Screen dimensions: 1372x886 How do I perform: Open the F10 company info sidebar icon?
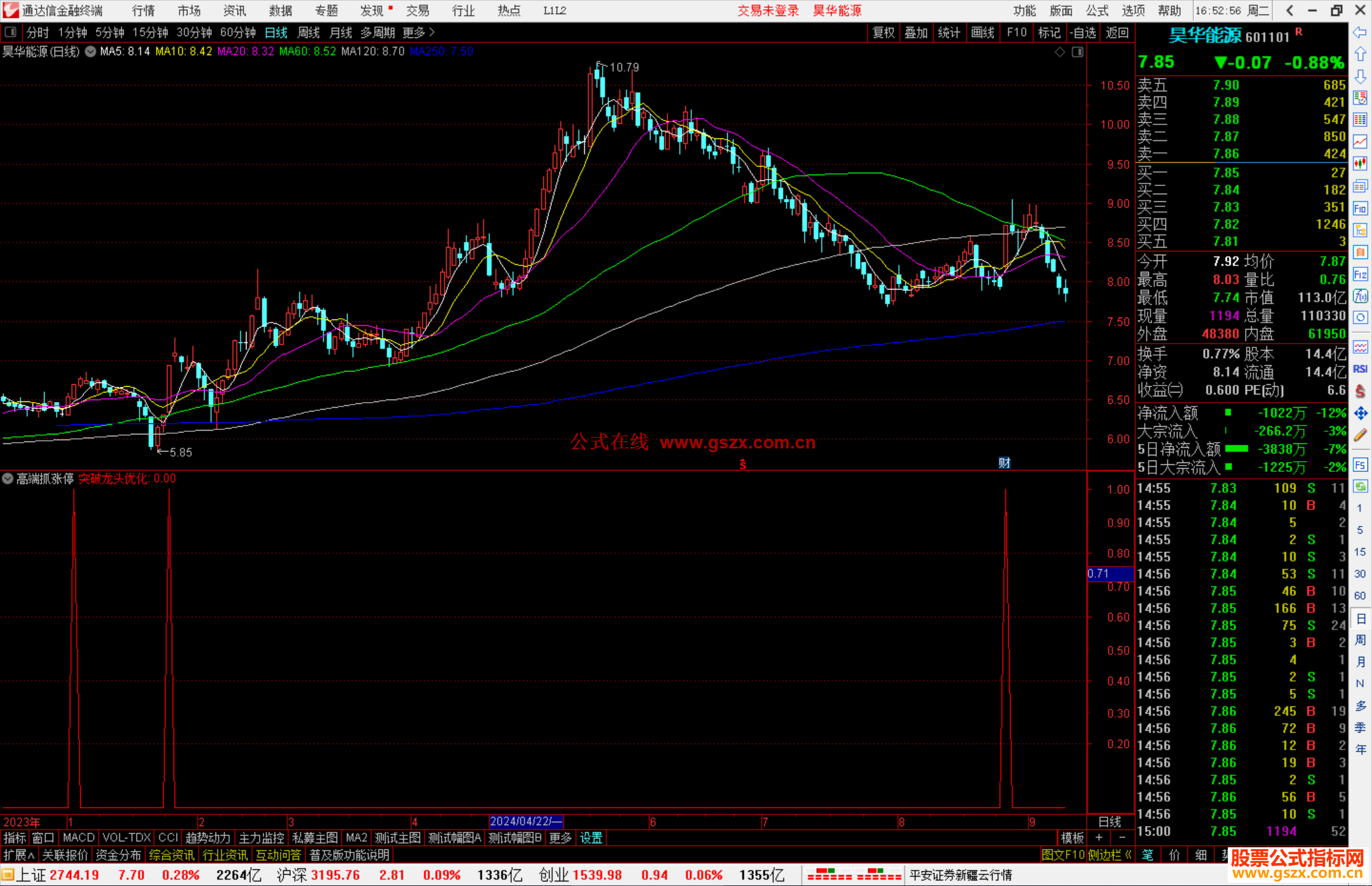point(1360,208)
